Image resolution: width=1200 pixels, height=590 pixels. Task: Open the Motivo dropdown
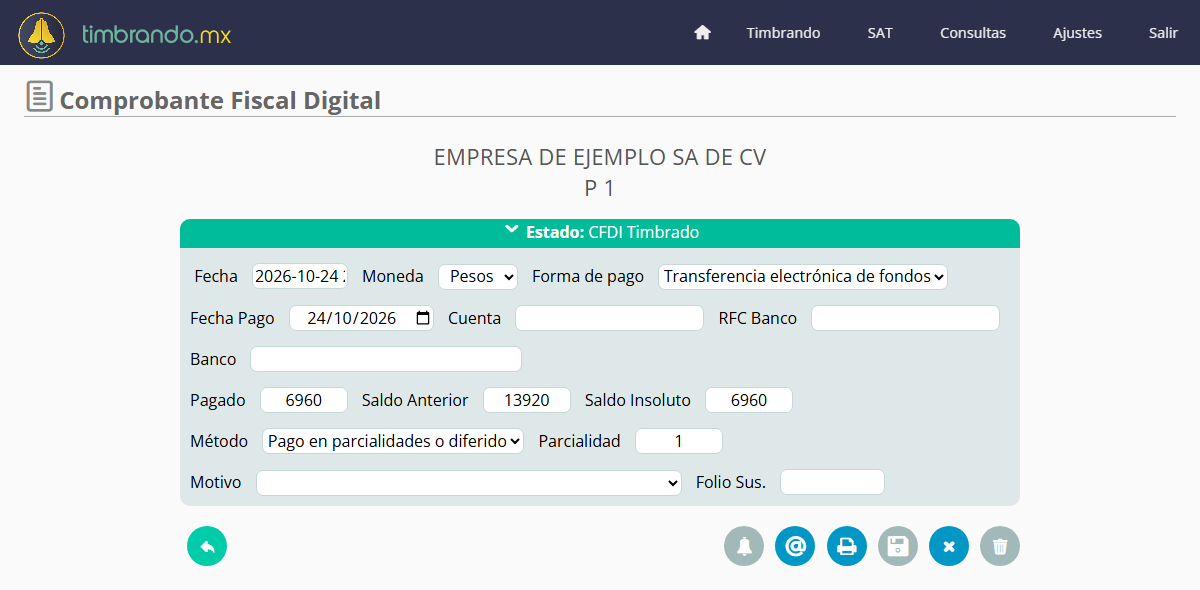coord(469,482)
